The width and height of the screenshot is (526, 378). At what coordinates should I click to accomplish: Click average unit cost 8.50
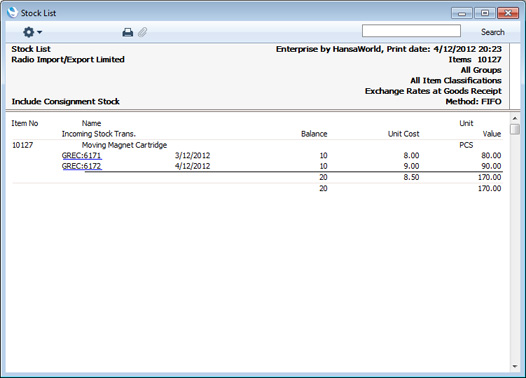[411, 177]
